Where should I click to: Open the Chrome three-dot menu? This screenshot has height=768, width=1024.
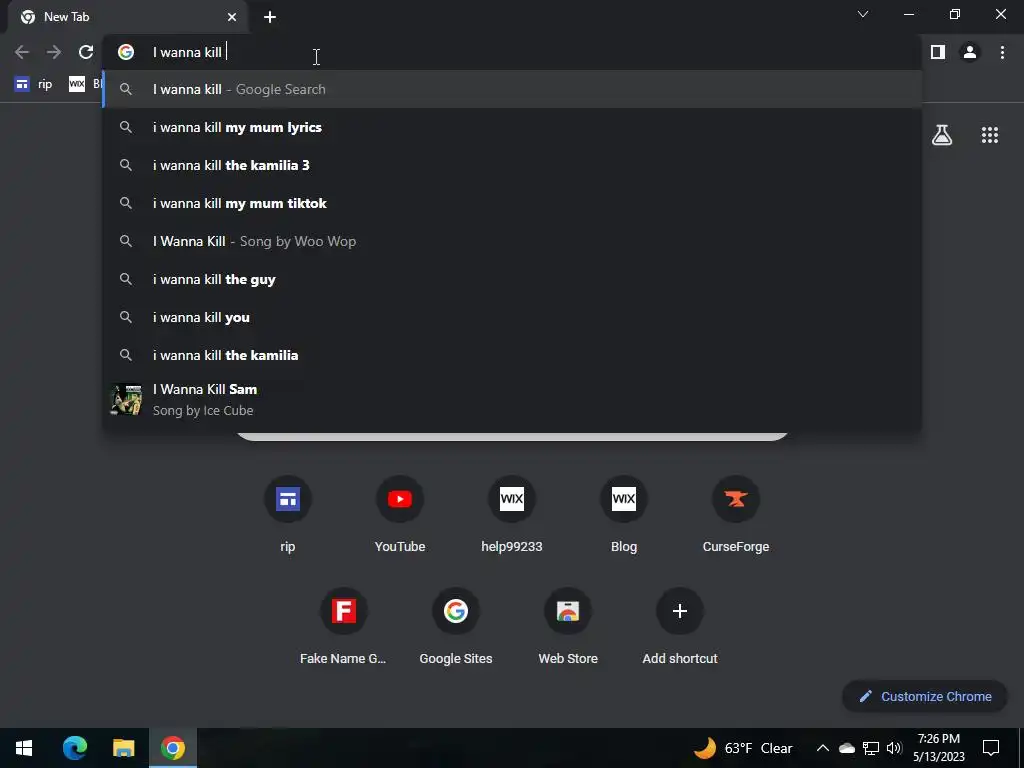tap(1002, 52)
